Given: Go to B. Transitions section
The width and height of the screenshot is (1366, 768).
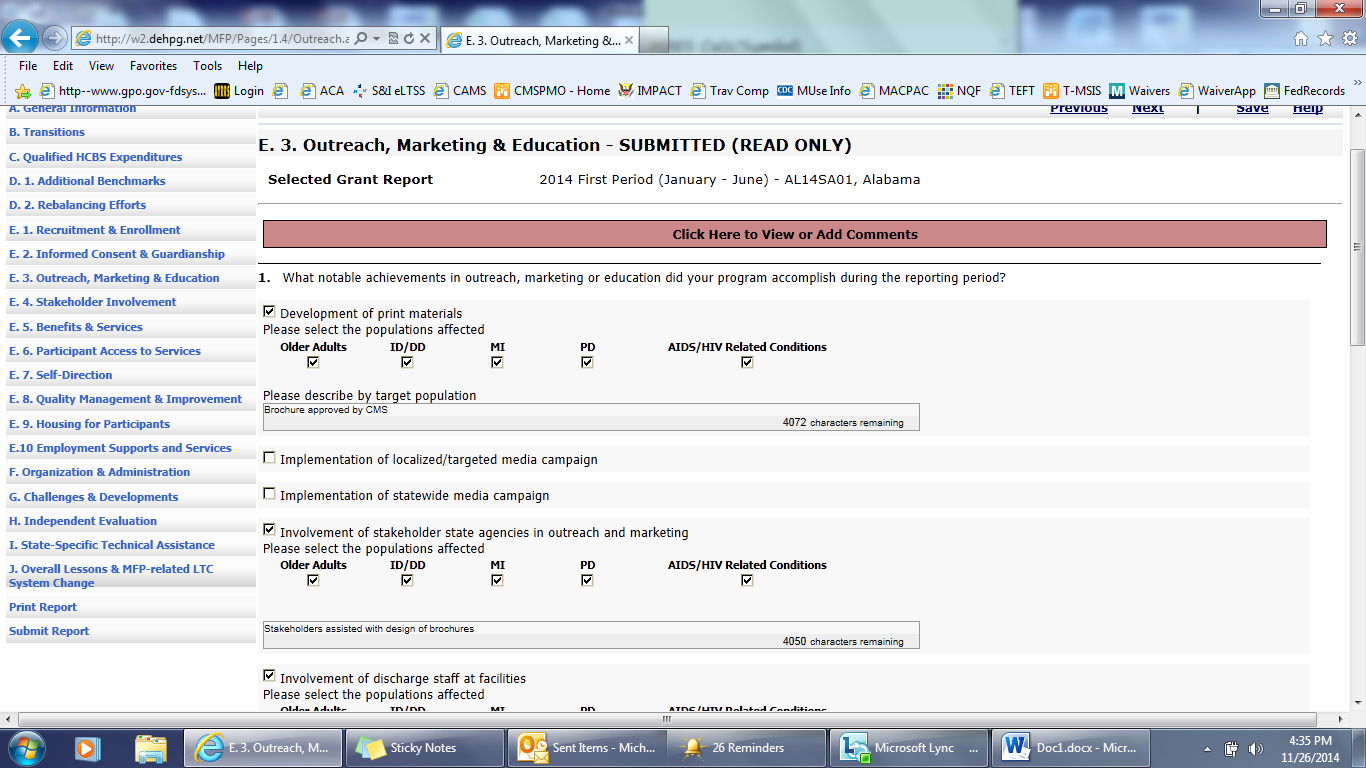Looking at the screenshot, I should click(x=47, y=132).
